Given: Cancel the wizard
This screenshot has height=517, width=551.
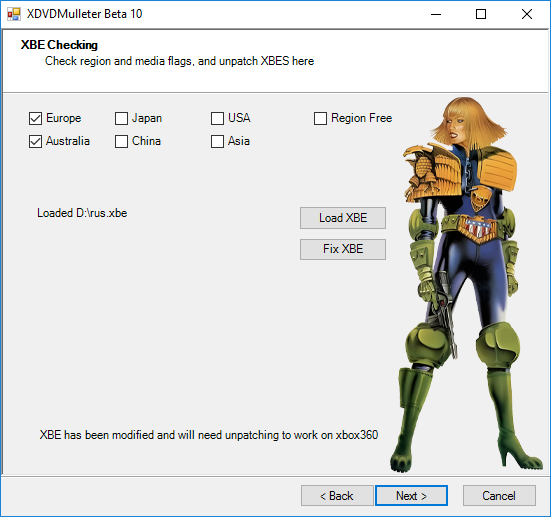Looking at the screenshot, I should (499, 496).
